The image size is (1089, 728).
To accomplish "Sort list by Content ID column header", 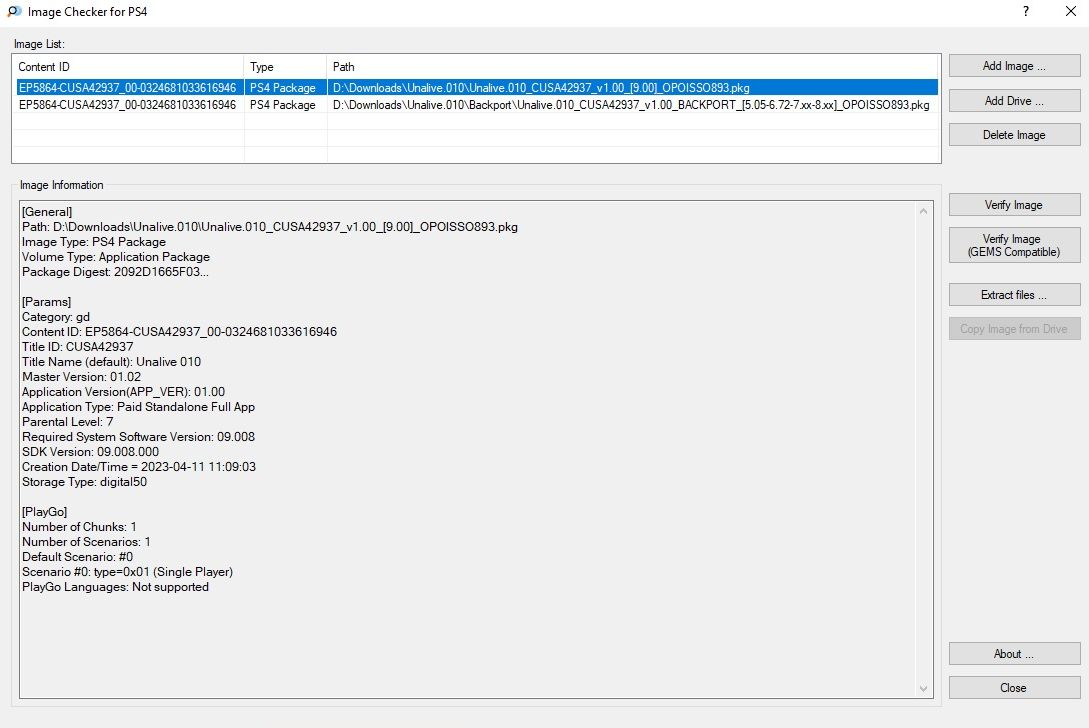I will 127,67.
